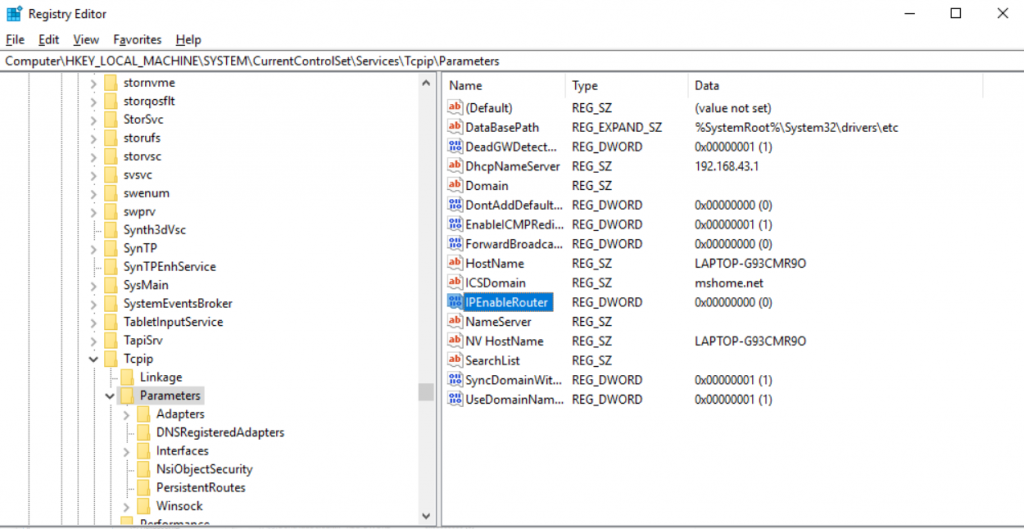Click the folder icon for stornvme key

coord(110,83)
